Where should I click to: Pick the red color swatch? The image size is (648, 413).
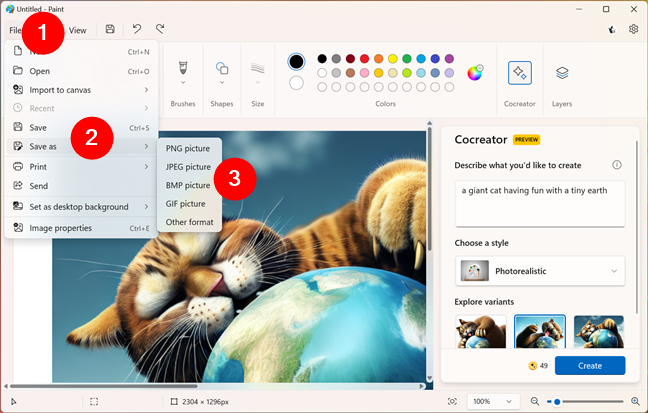point(364,59)
